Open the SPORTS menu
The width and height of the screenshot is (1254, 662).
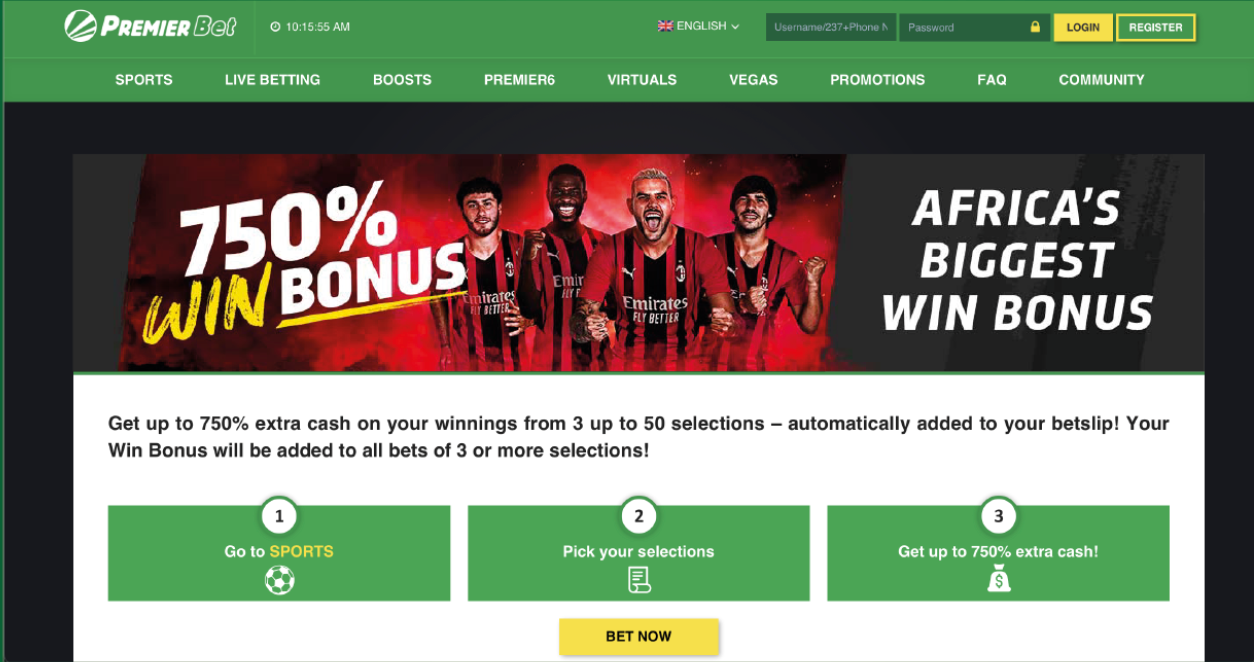(x=144, y=80)
